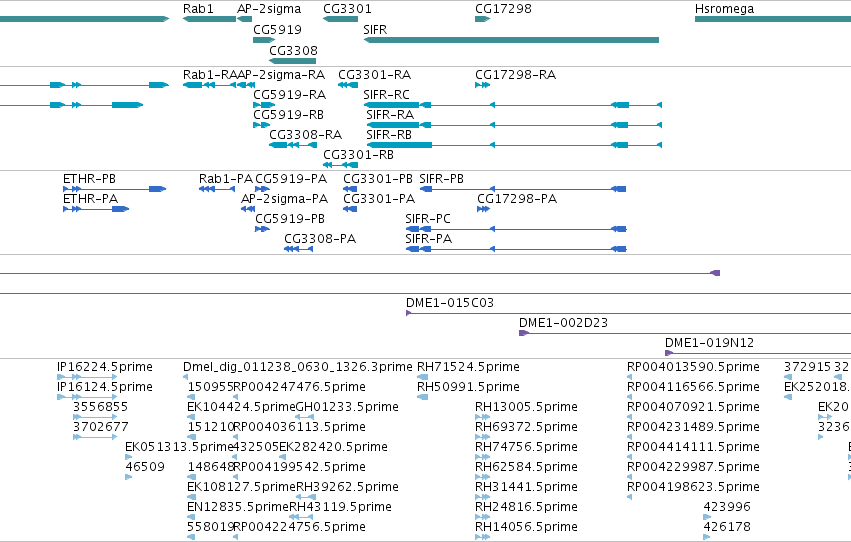The image size is (851, 542).
Task: Select the CG5919-RB transcript label
Action: coord(288,114)
